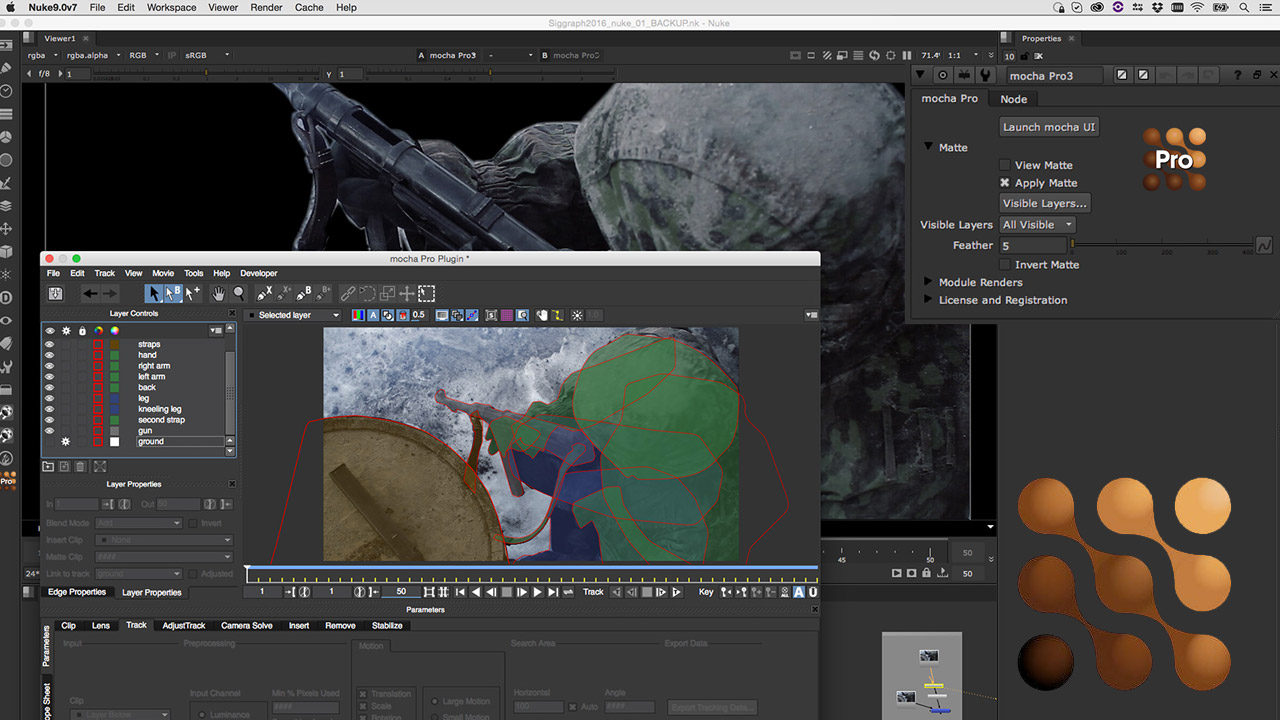Collapse node panel with the top-left triangle
1280x720 pixels.
[920, 75]
